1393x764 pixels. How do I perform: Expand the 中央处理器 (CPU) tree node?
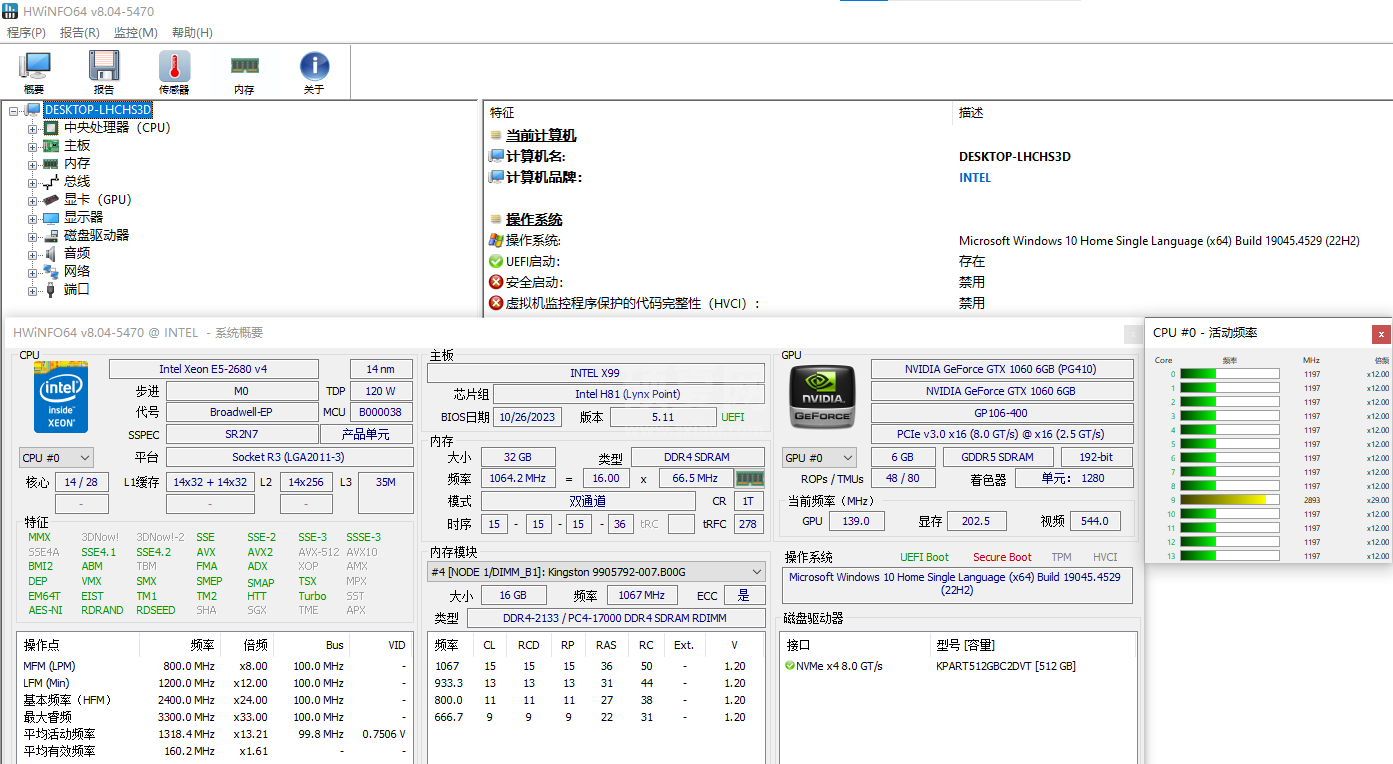coord(32,128)
